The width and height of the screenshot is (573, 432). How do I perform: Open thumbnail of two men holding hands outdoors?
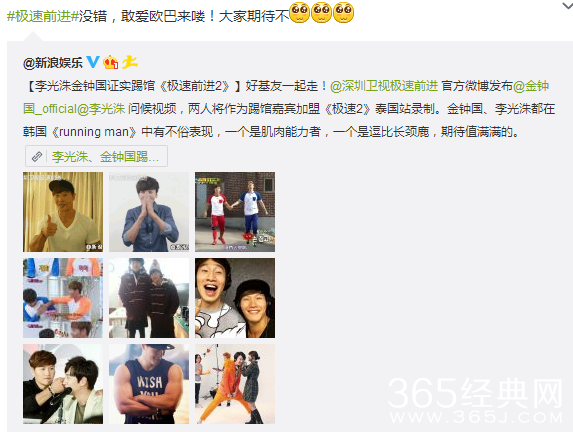click(x=235, y=212)
